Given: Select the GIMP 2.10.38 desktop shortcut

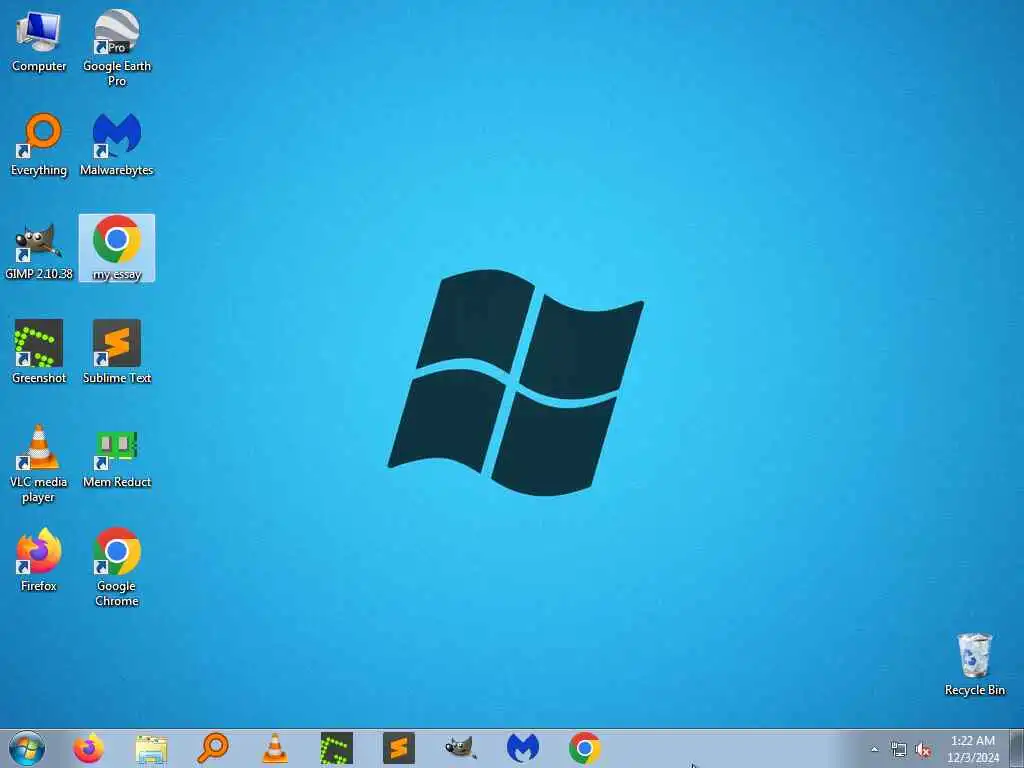Looking at the screenshot, I should (39, 249).
